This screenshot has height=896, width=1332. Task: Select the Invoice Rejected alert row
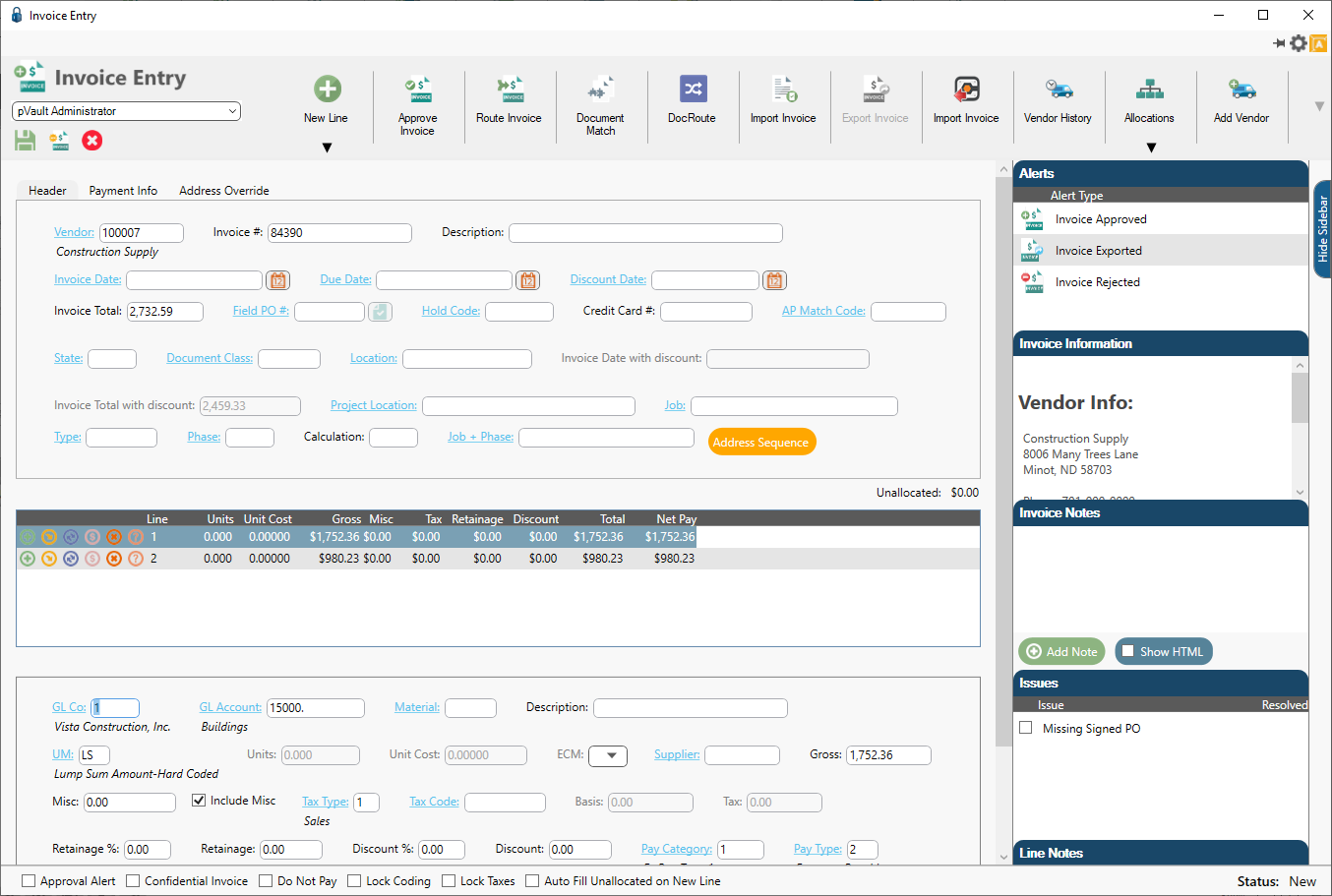point(1161,282)
